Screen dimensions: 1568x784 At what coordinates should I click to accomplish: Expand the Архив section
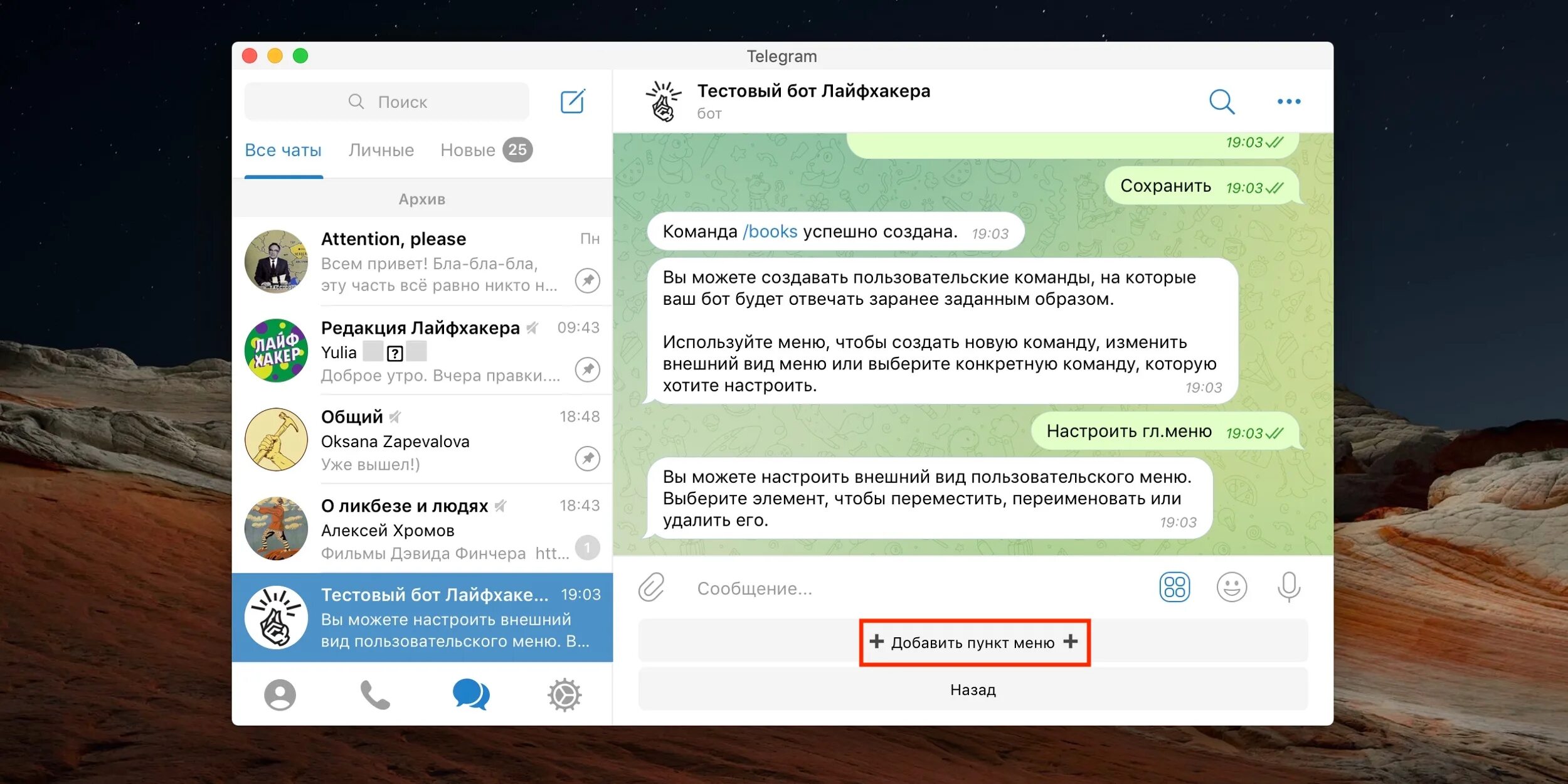pos(421,199)
